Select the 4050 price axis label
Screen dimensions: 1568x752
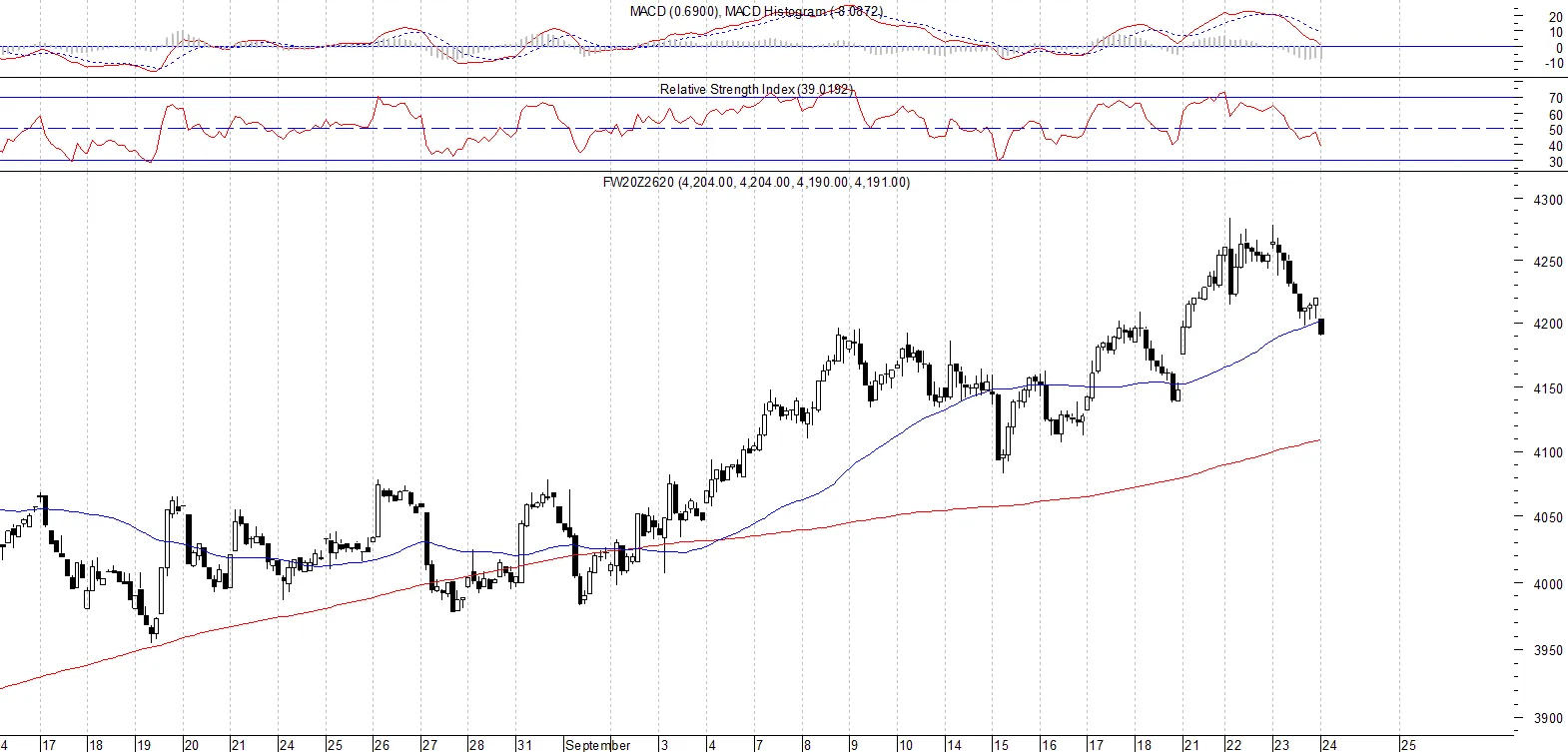(x=1548, y=517)
